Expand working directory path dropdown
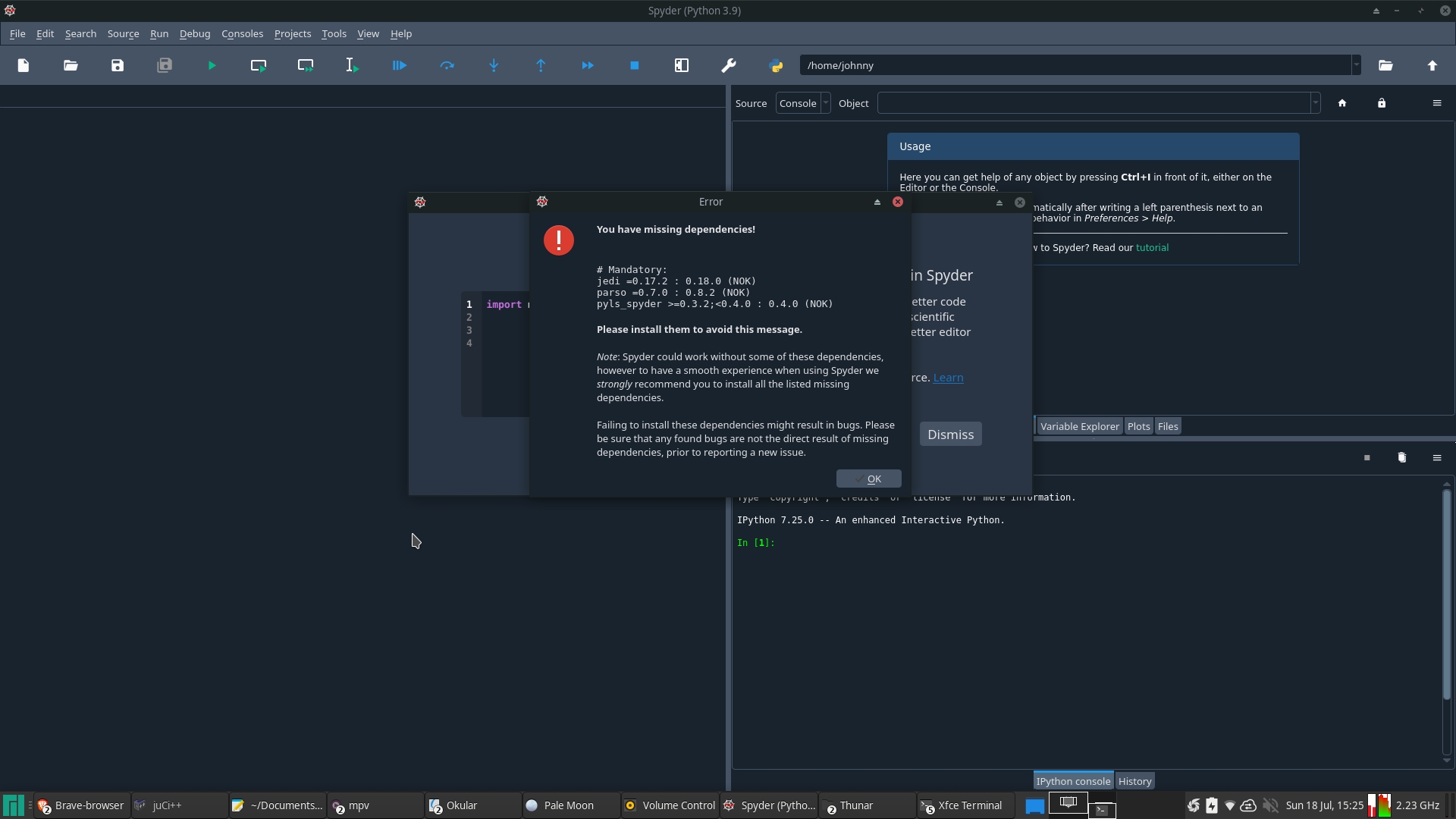The height and width of the screenshot is (819, 1456). pos(1356,65)
